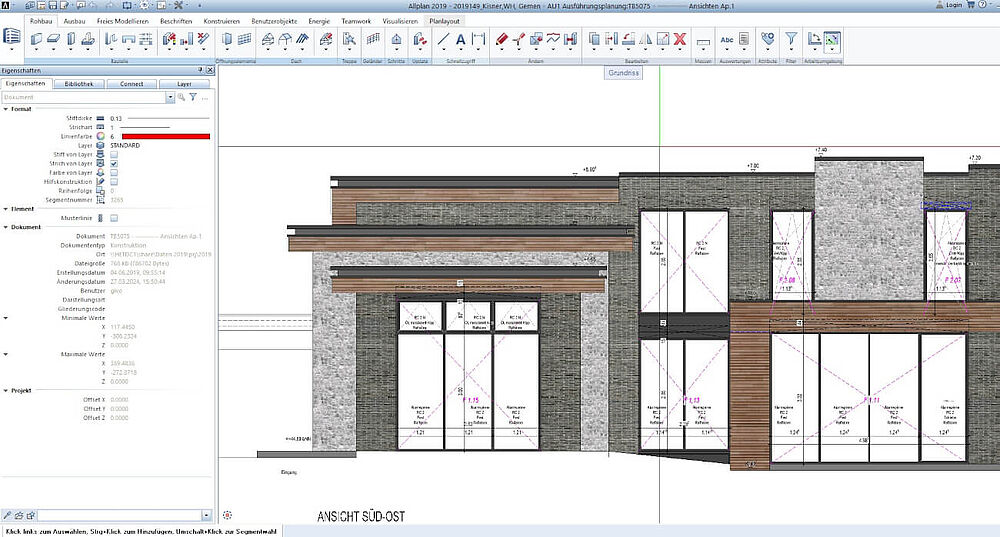Click the mirror tool in Bearbeiten group
The width and height of the screenshot is (1000, 537).
click(x=645, y=40)
